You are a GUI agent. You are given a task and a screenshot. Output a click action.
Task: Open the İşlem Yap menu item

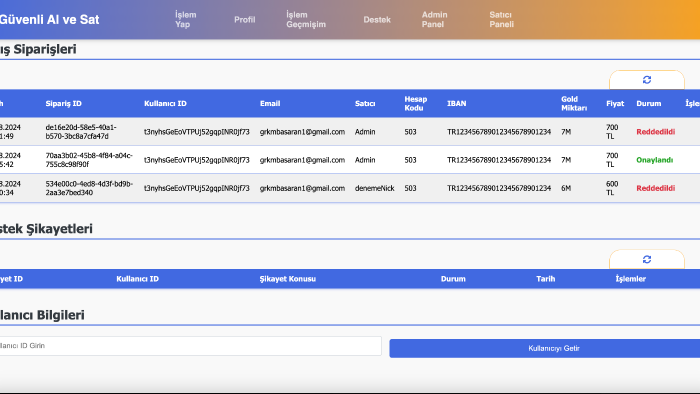pos(185,20)
